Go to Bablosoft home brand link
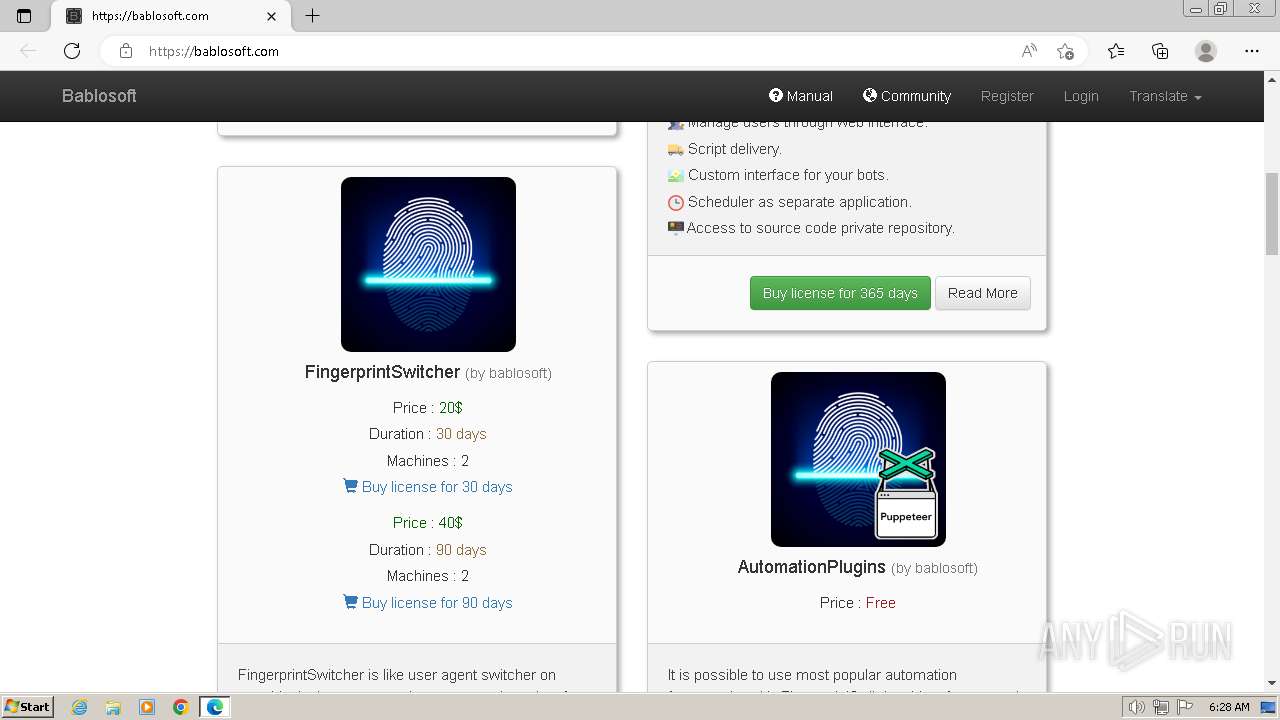The height and width of the screenshot is (720, 1280). click(x=99, y=96)
